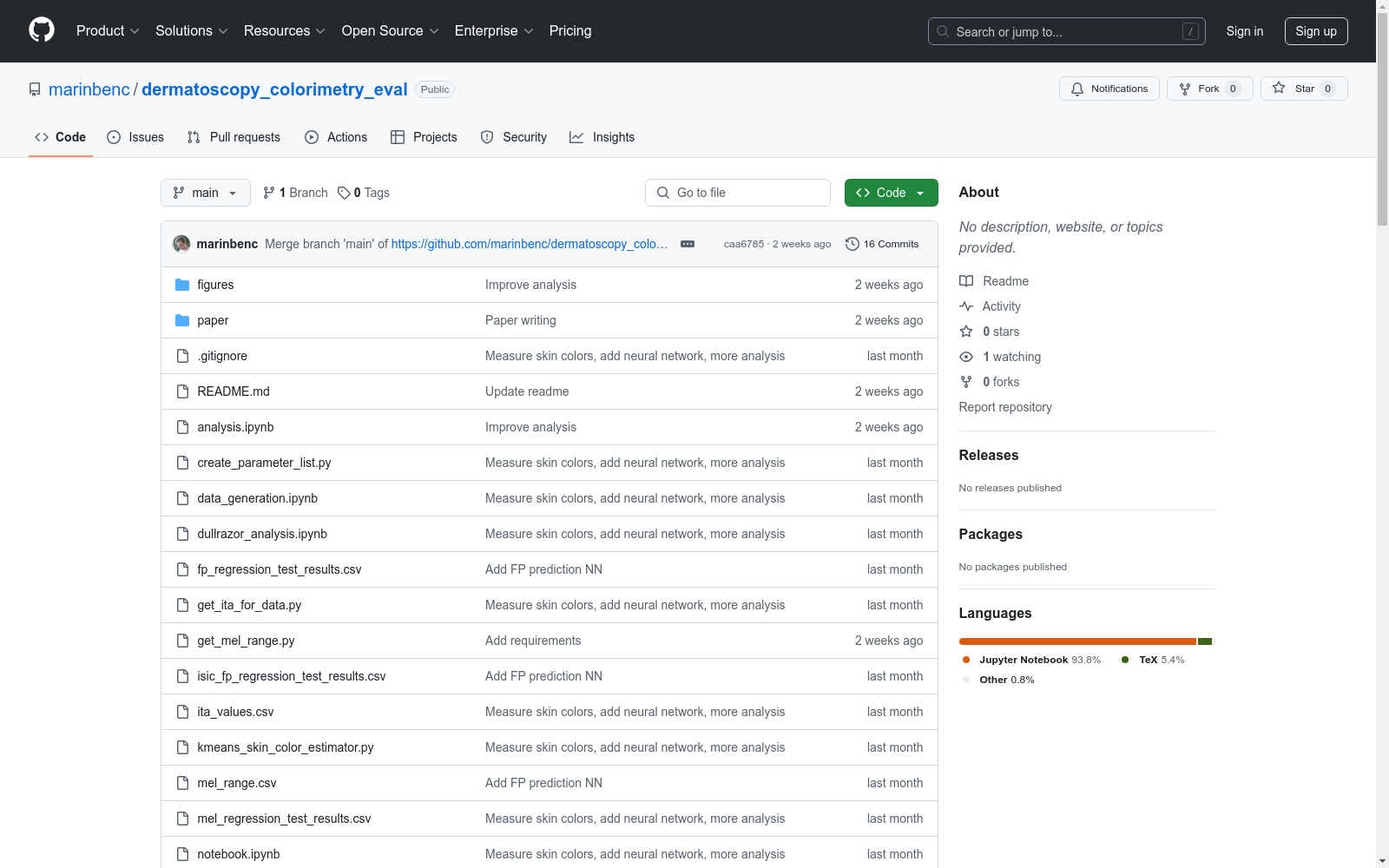Click the figures folder icon

tap(182, 285)
